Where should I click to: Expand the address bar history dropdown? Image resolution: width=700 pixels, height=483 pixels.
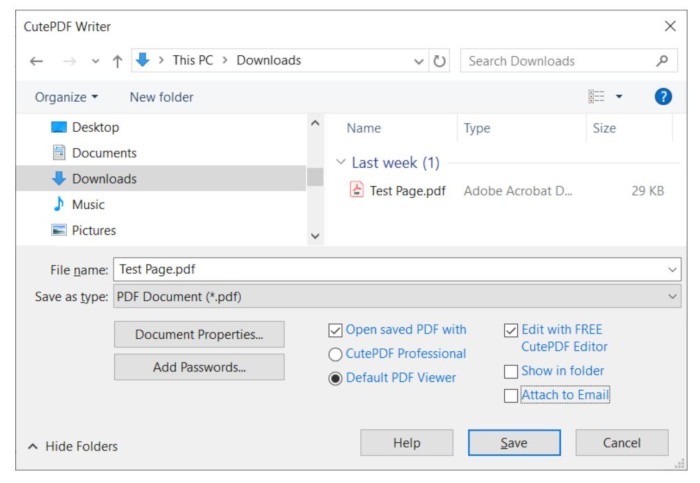(x=419, y=61)
